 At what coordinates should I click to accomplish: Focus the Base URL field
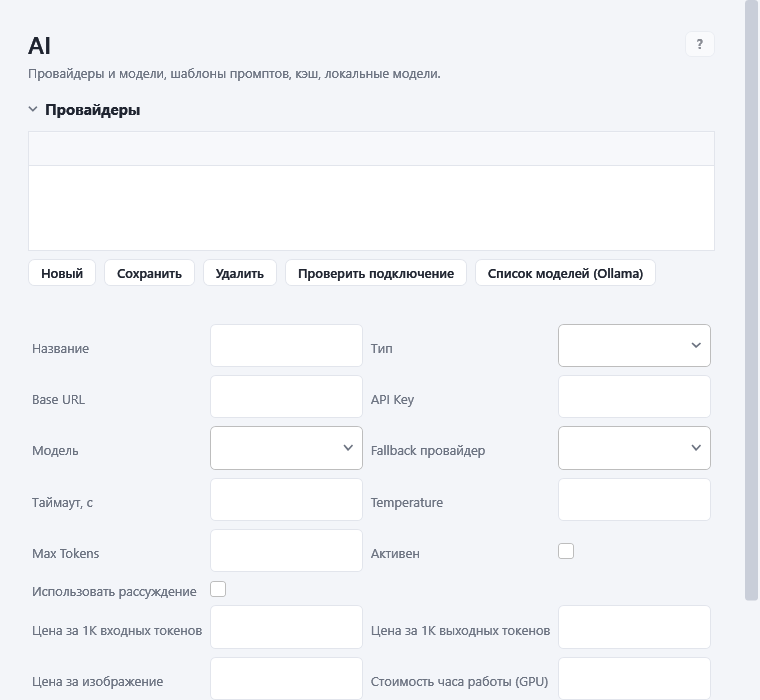click(286, 397)
